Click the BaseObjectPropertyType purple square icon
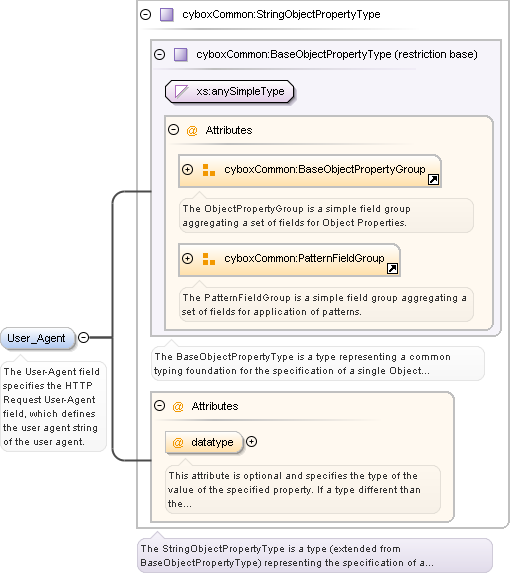The width and height of the screenshot is (511, 576). (181, 55)
